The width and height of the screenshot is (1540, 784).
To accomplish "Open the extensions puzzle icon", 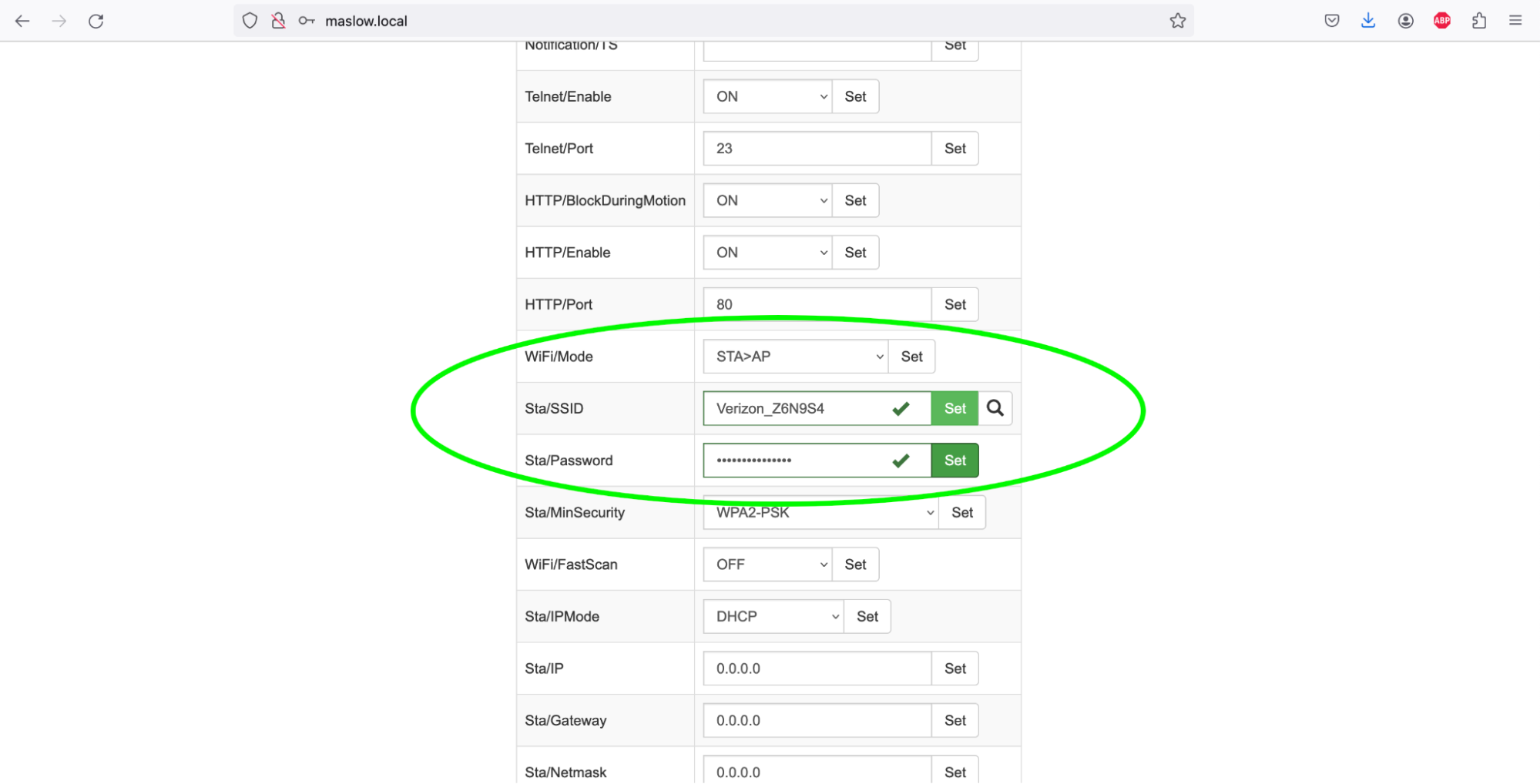I will click(x=1479, y=21).
